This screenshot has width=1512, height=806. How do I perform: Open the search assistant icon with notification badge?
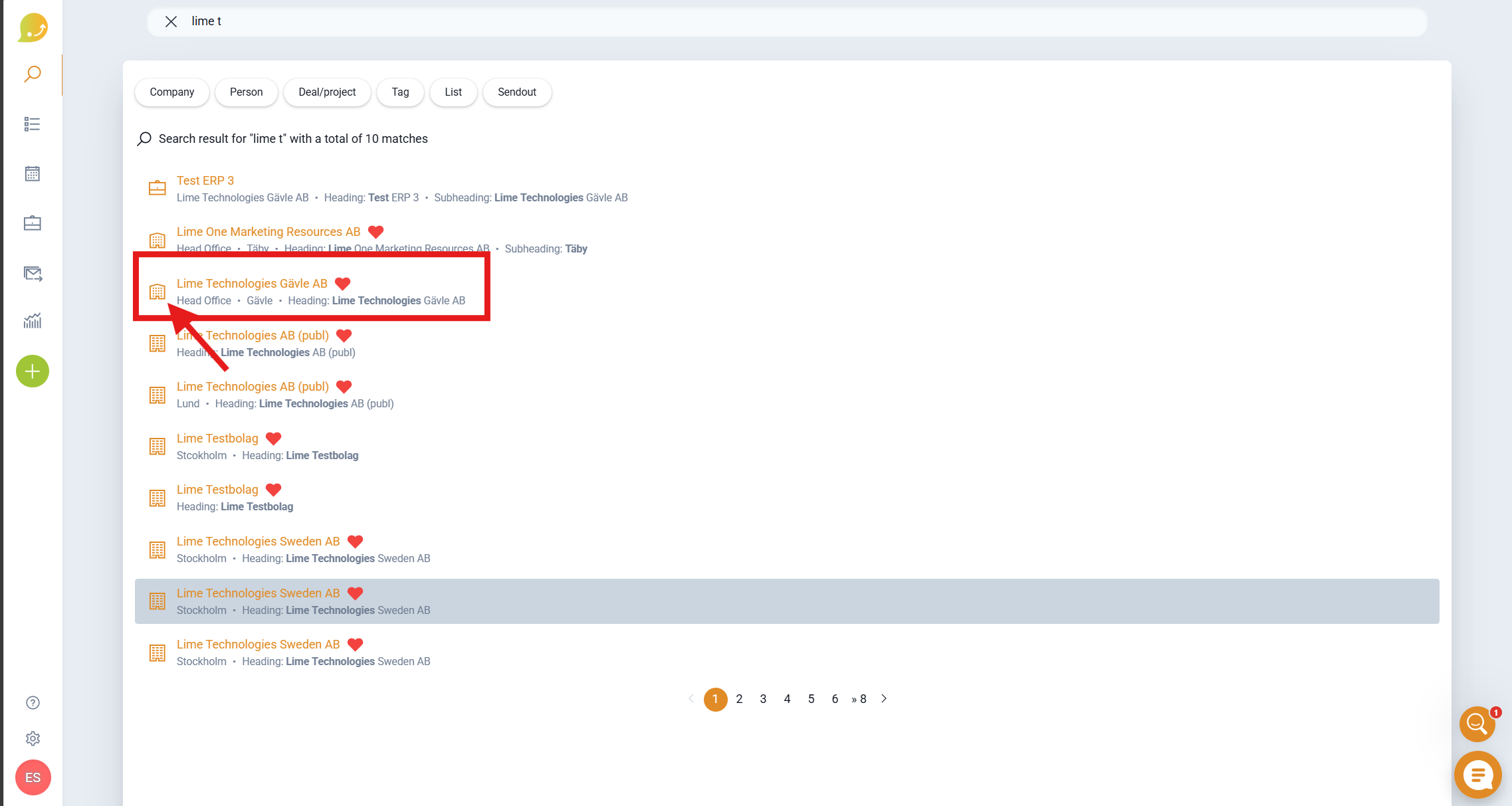(x=1477, y=724)
